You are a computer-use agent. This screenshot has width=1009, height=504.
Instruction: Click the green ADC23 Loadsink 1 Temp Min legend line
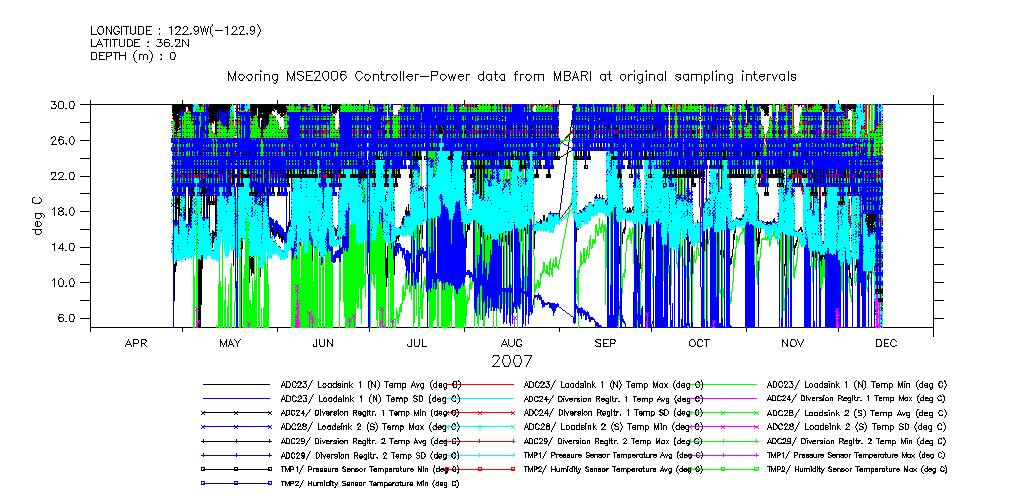725,384
